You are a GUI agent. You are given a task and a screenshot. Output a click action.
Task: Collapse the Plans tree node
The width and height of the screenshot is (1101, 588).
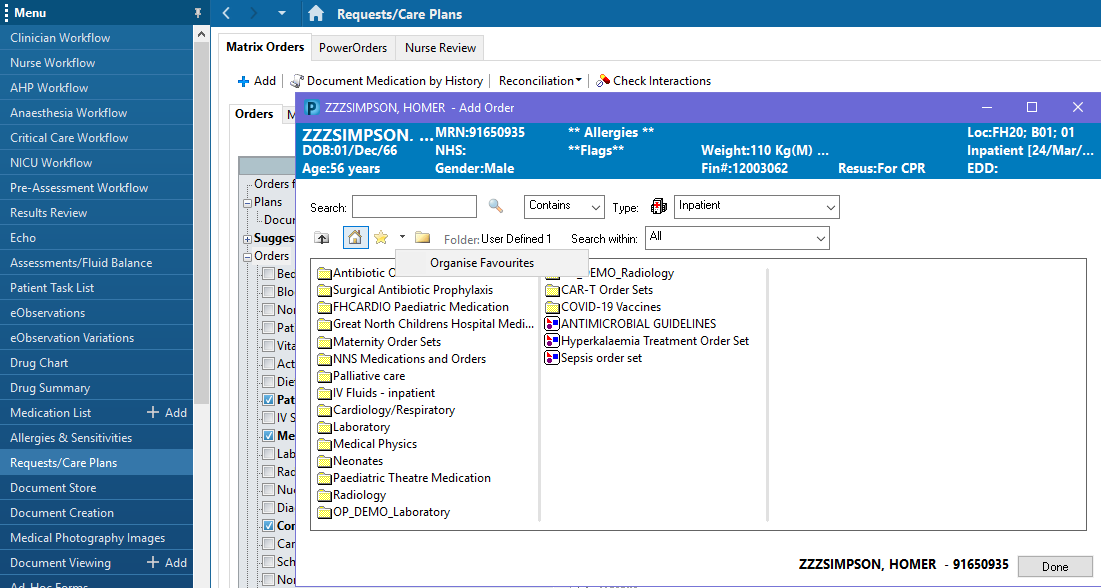[x=247, y=202]
